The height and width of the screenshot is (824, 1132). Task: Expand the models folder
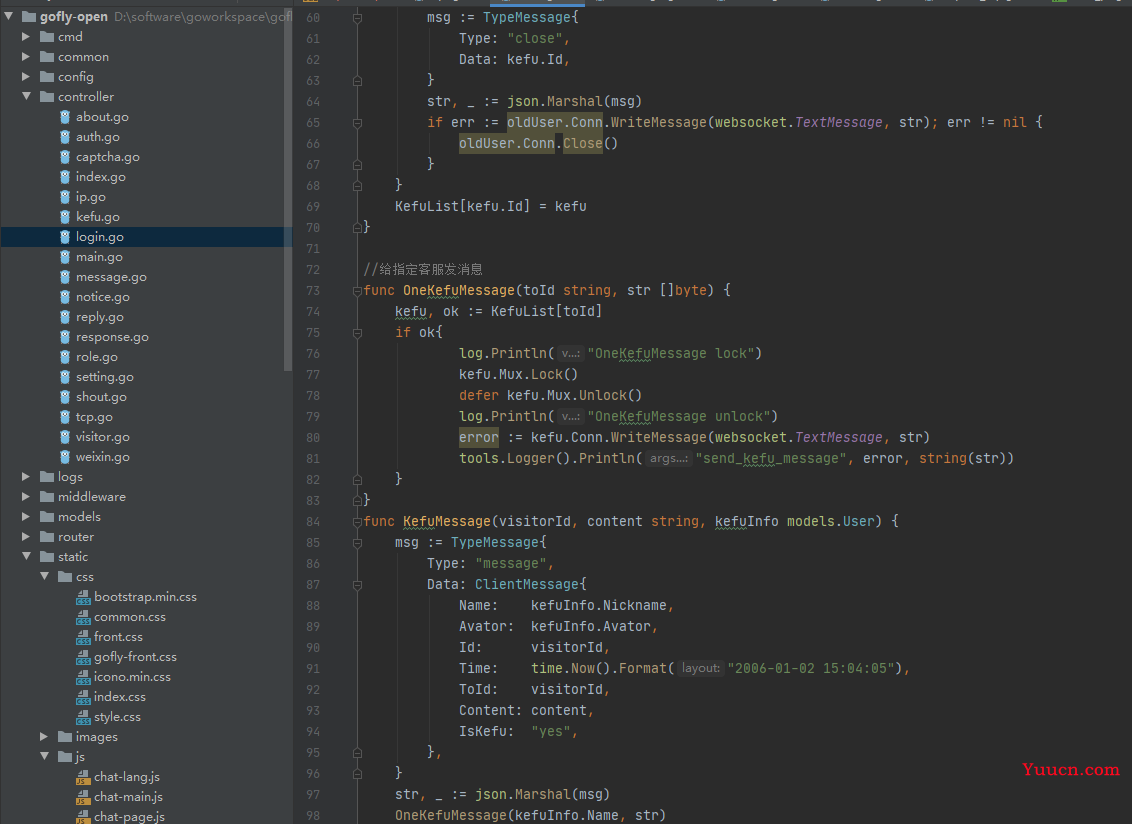coord(26,516)
